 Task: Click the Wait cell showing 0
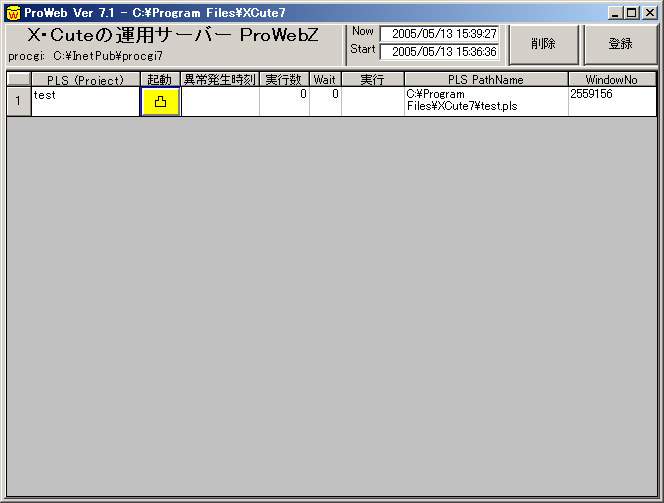(325, 101)
